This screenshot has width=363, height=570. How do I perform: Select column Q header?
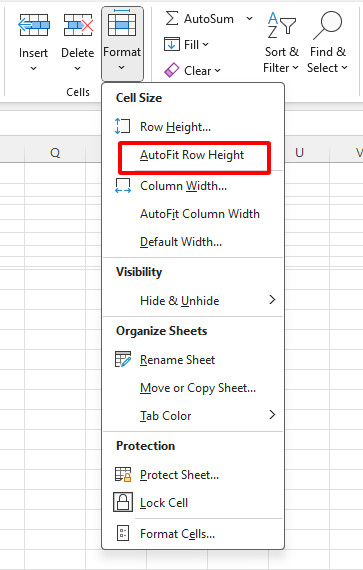click(x=55, y=153)
